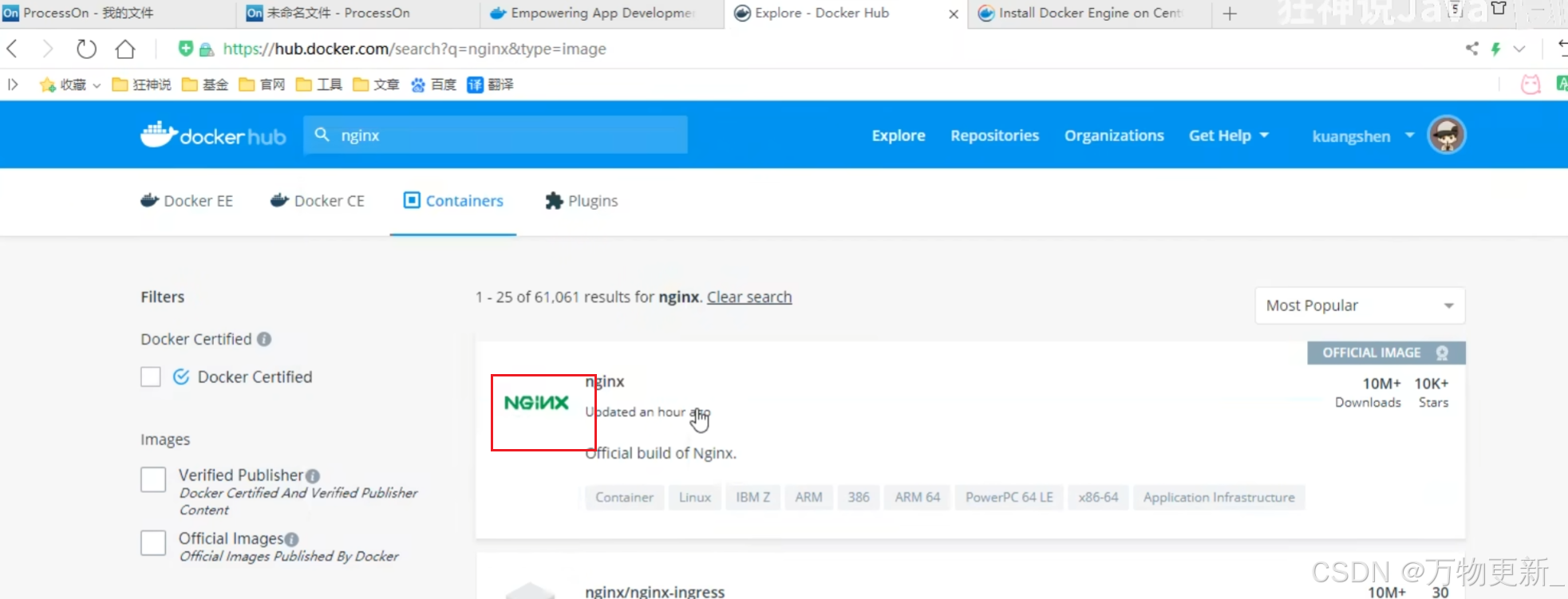Switch to the Empowering App Development browser tab
The width and height of the screenshot is (1568, 599).
tap(603, 14)
